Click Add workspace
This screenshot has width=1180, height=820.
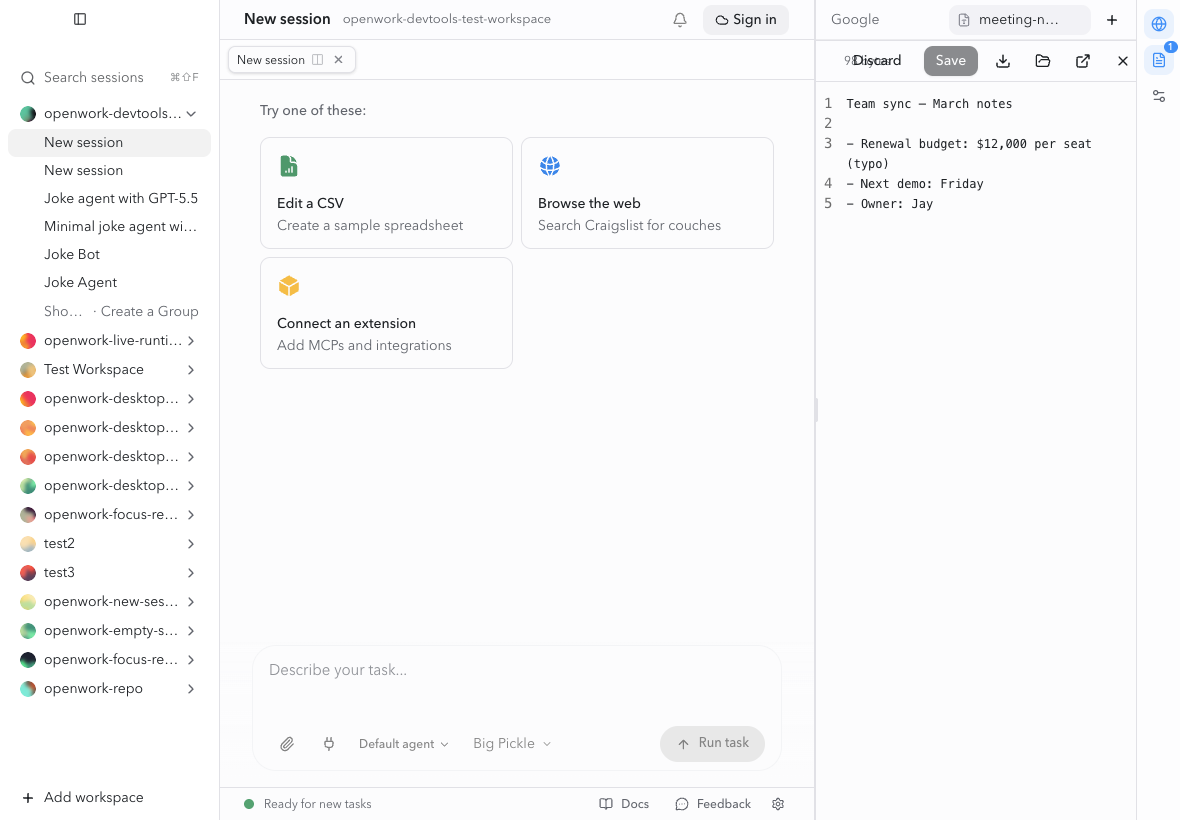(x=83, y=797)
